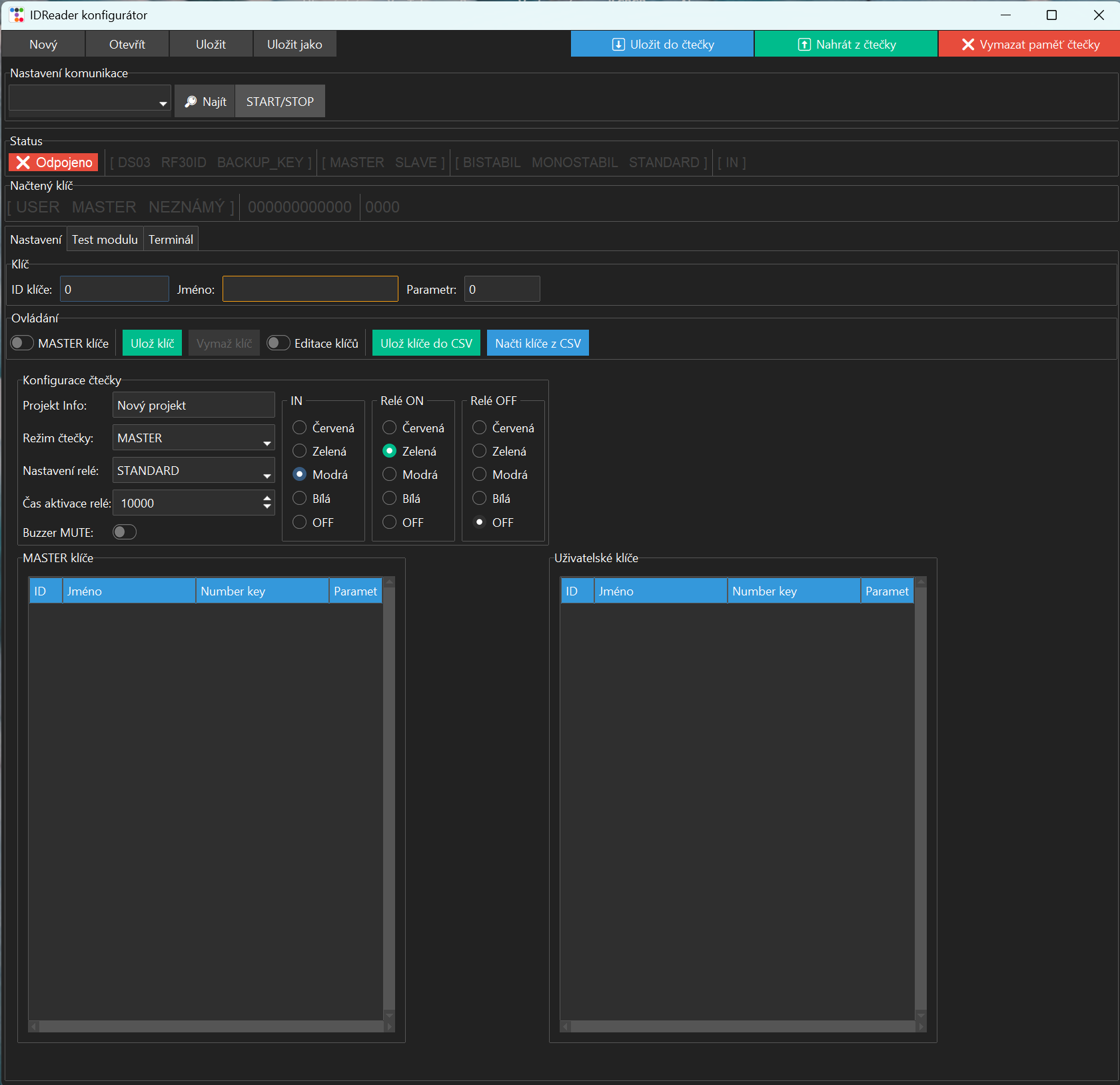The width and height of the screenshot is (1120, 1085).
Task: Click the search icon on the Najít button
Action: [x=191, y=102]
